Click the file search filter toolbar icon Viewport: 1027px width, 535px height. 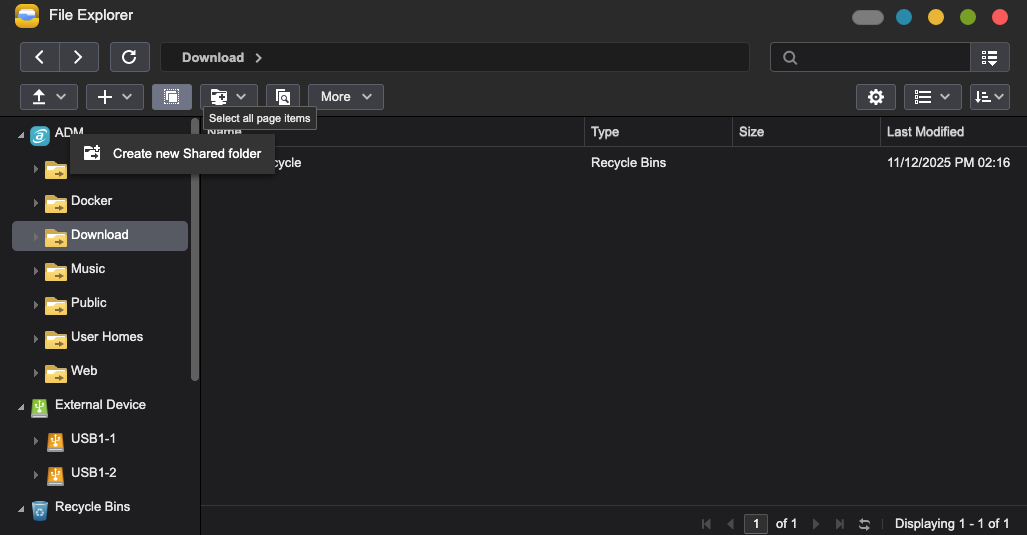click(x=283, y=97)
